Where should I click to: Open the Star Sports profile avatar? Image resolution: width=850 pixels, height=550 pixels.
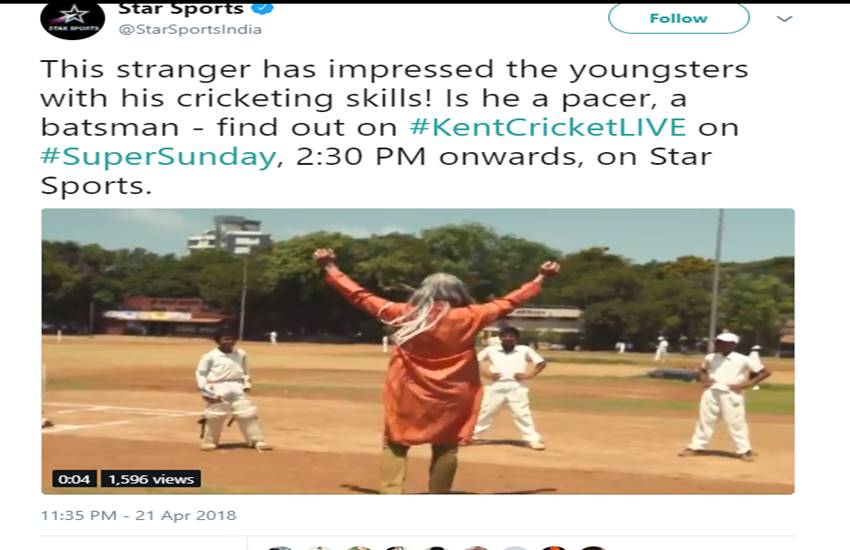tap(72, 20)
